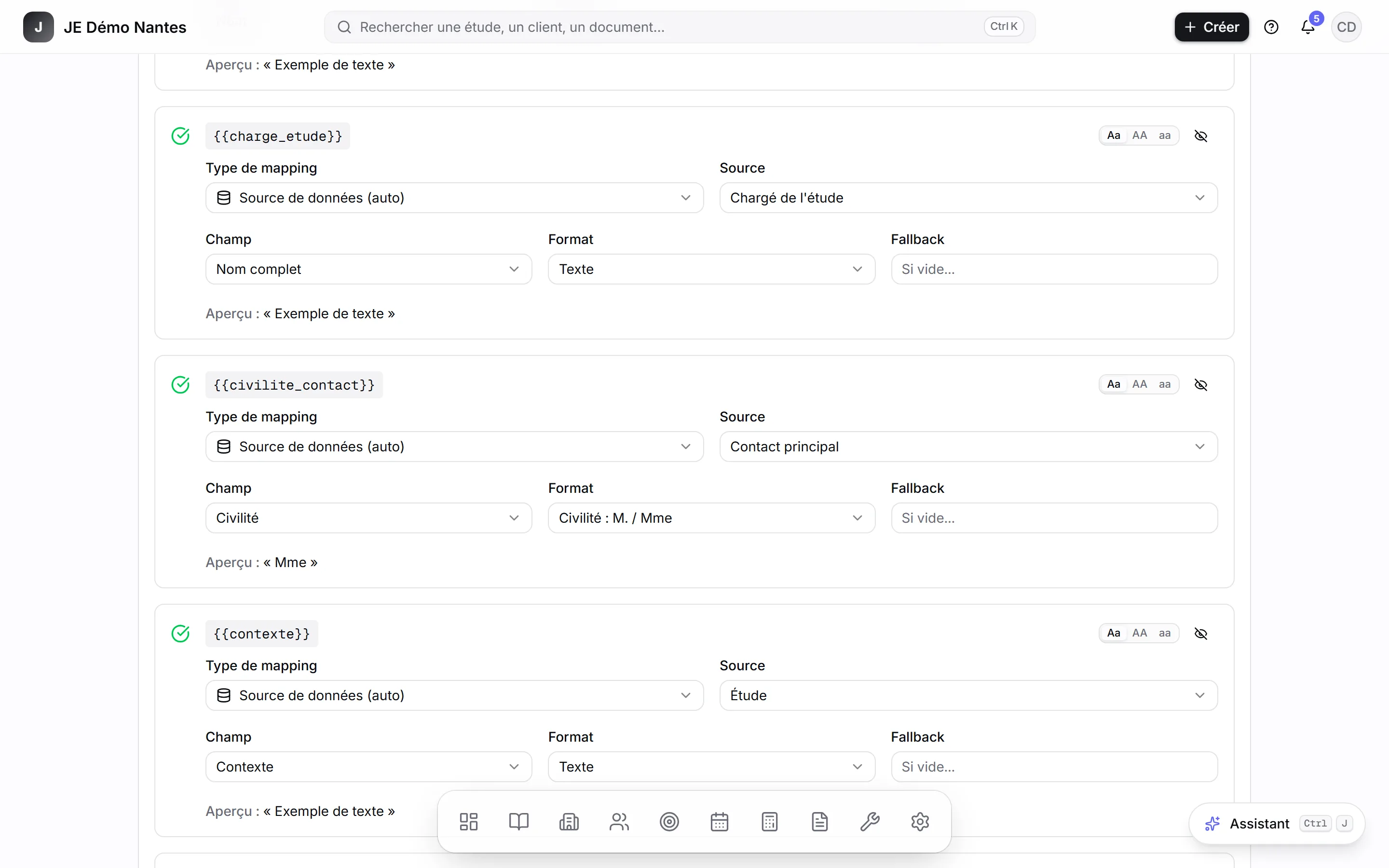Viewport: 1389px width, 868px height.
Task: Click Fallback field for contexte
Action: 1054,767
